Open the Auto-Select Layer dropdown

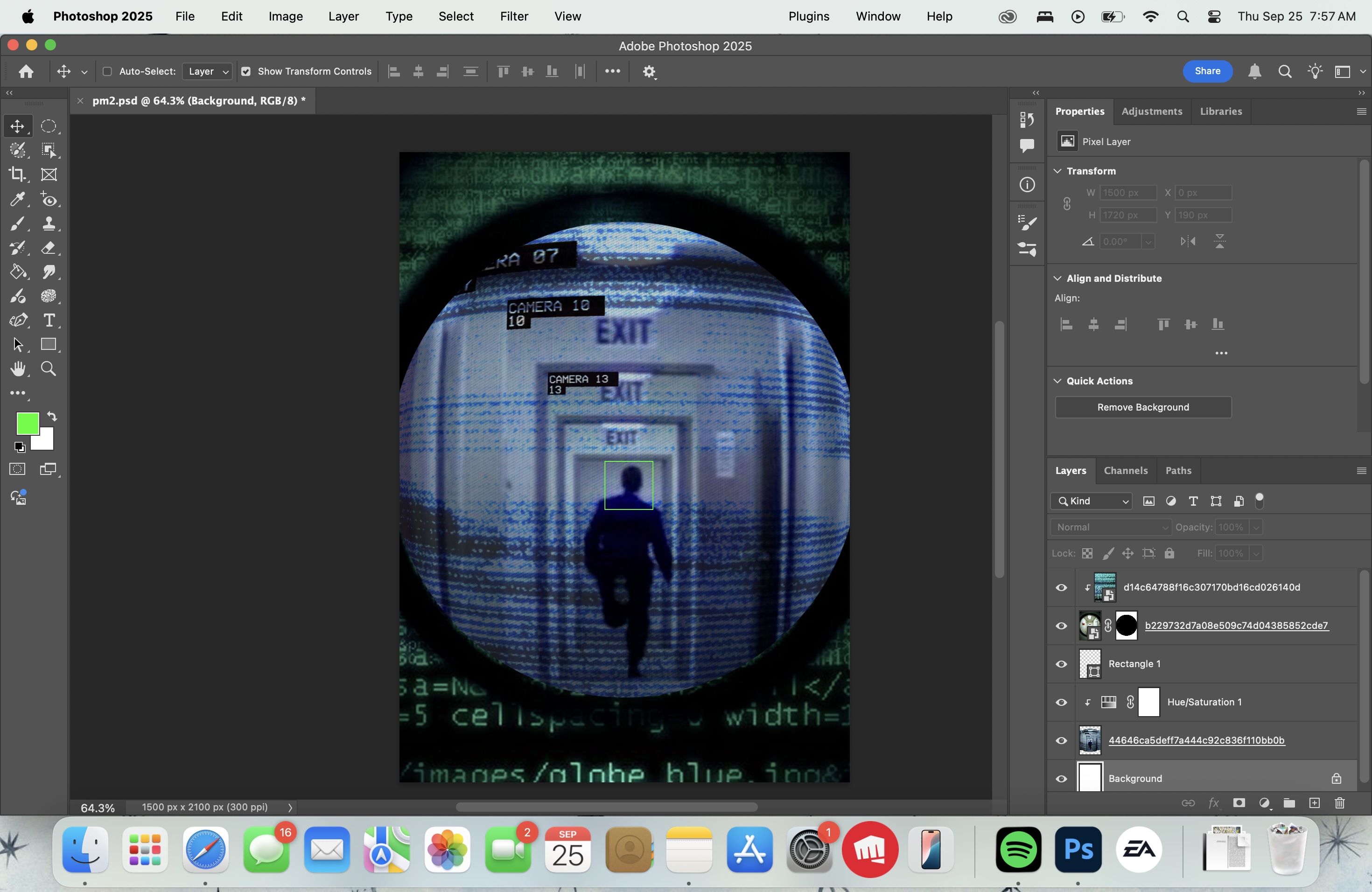coord(208,71)
